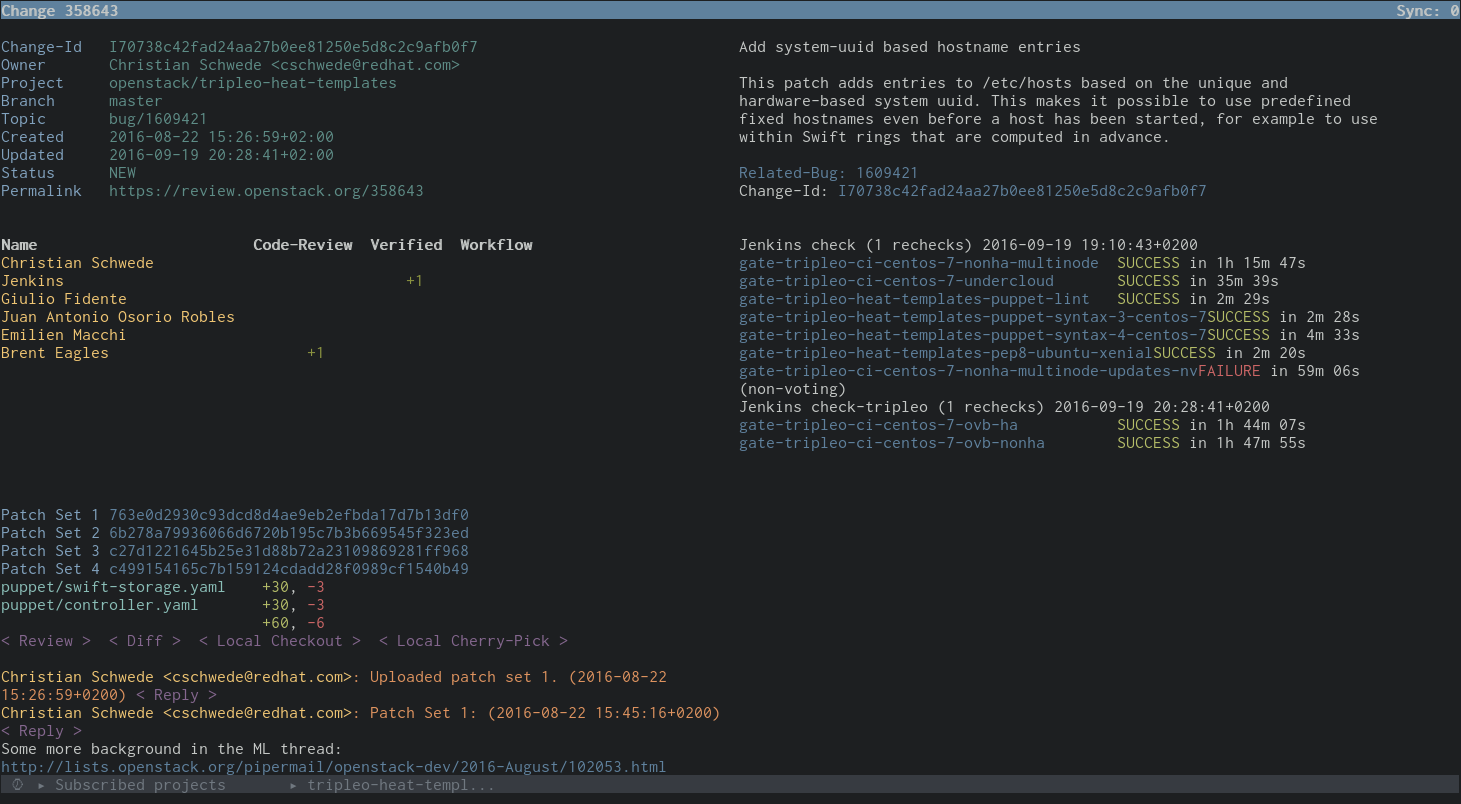
Task: Click Jenkins check-tripleo rechecks heading
Action: pos(1004,407)
